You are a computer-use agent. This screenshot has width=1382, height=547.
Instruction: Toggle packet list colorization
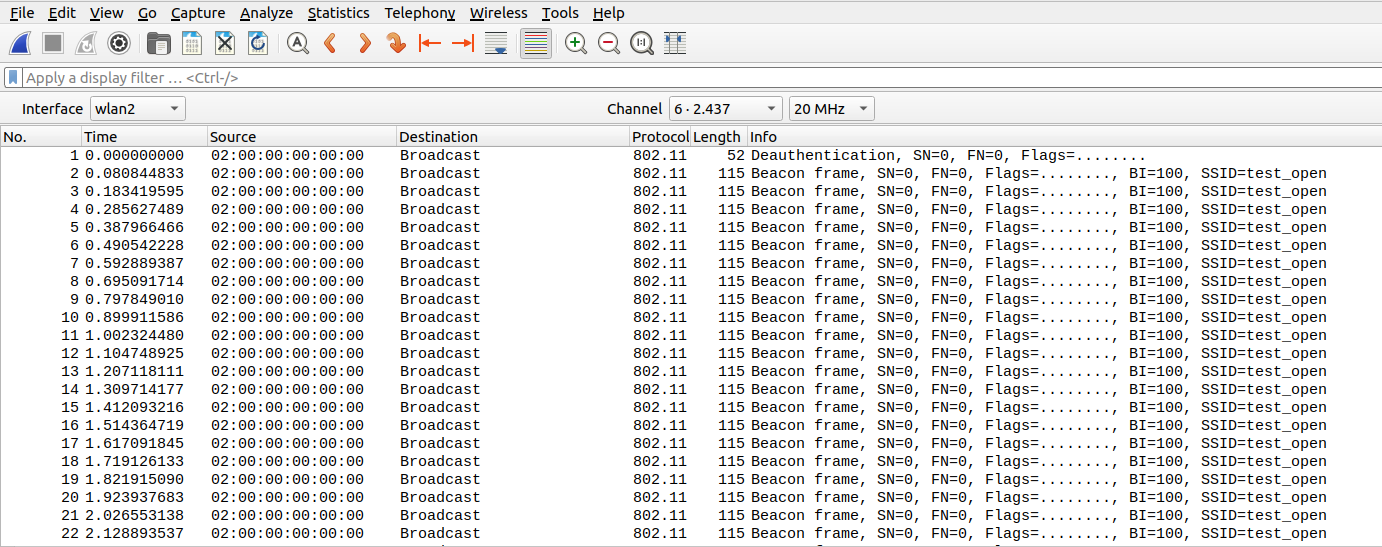[536, 43]
